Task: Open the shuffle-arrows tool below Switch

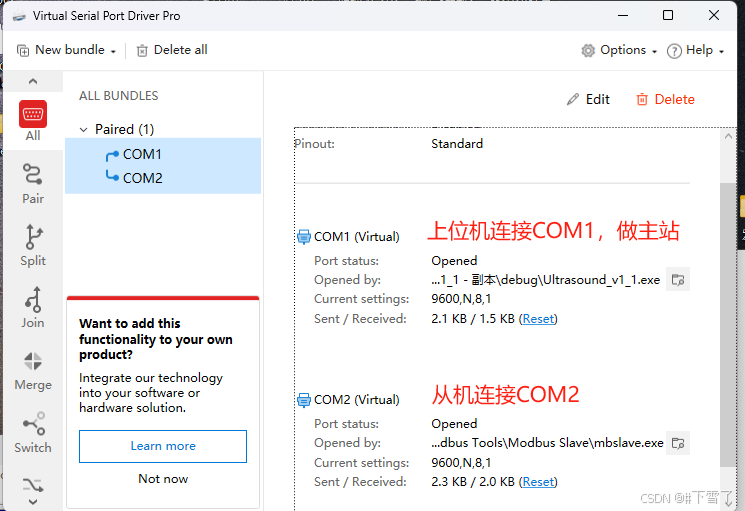Action: (33, 485)
